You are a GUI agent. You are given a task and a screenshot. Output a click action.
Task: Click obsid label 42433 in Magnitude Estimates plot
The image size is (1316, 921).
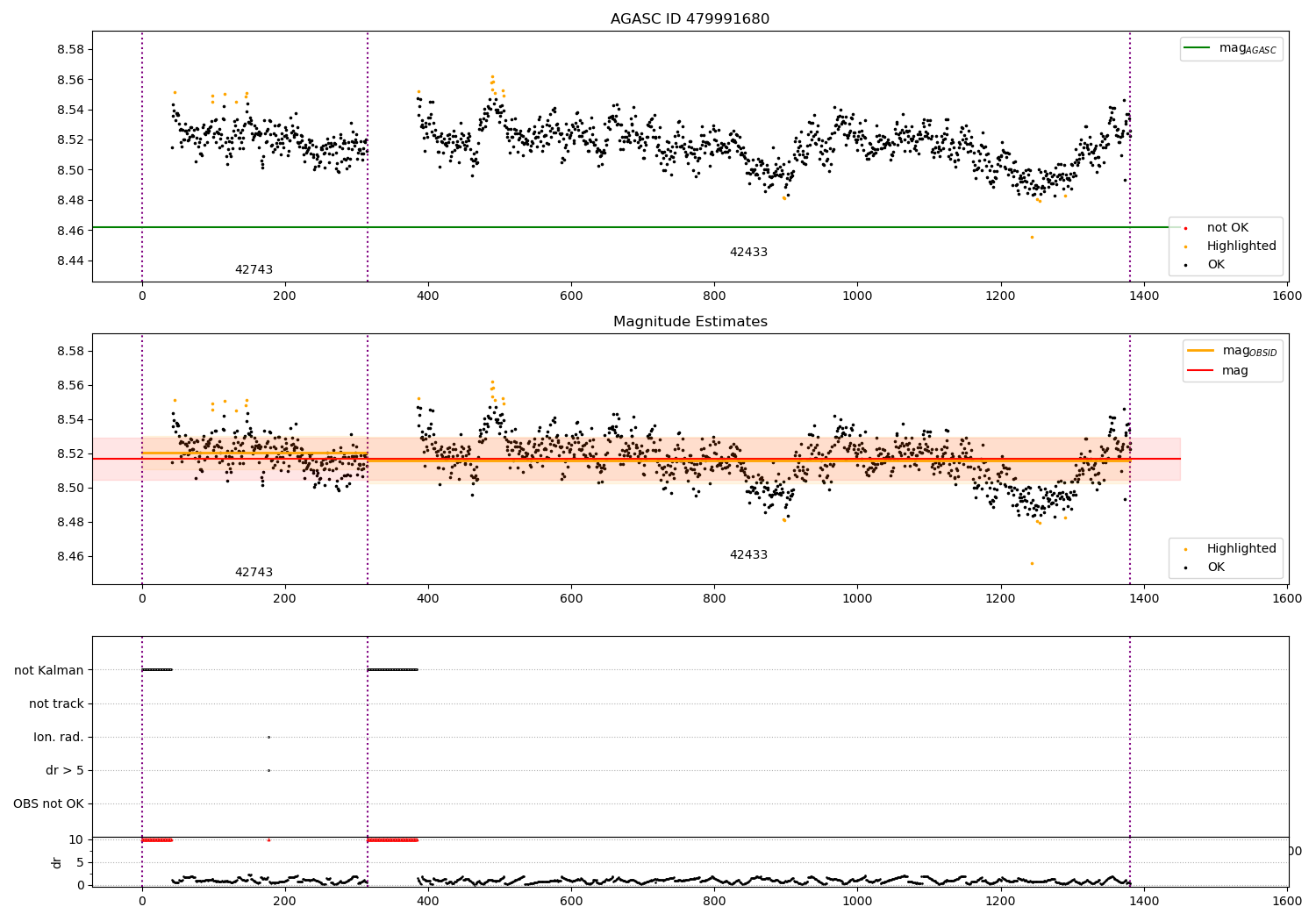click(748, 555)
